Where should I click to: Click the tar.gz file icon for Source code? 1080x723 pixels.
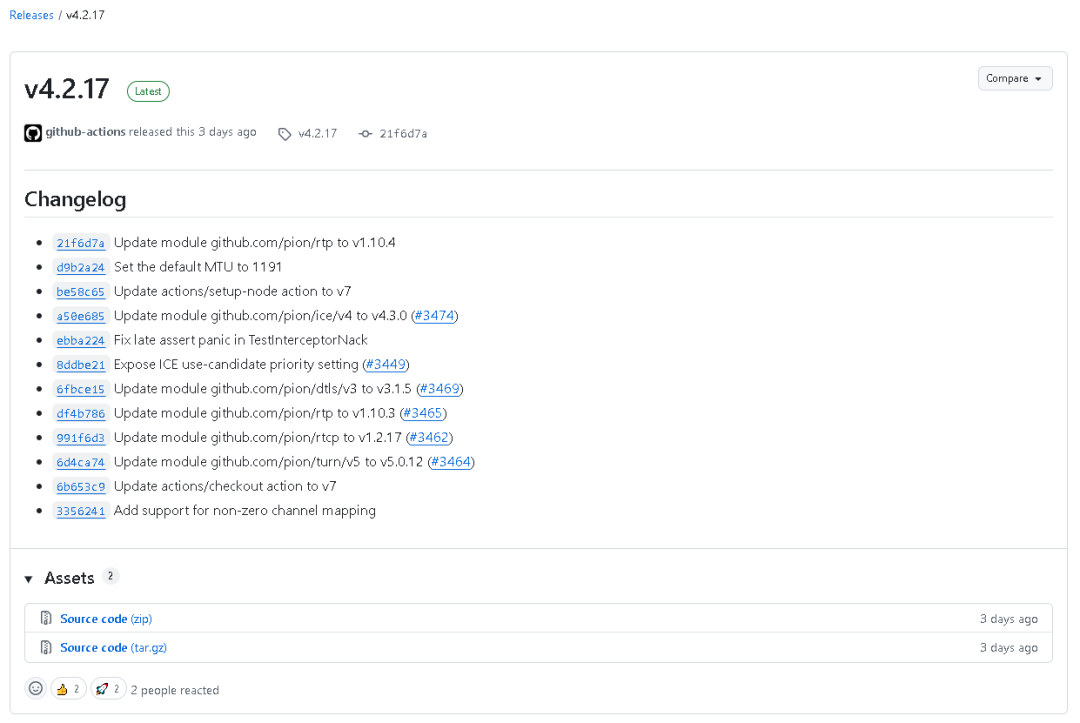tap(45, 647)
